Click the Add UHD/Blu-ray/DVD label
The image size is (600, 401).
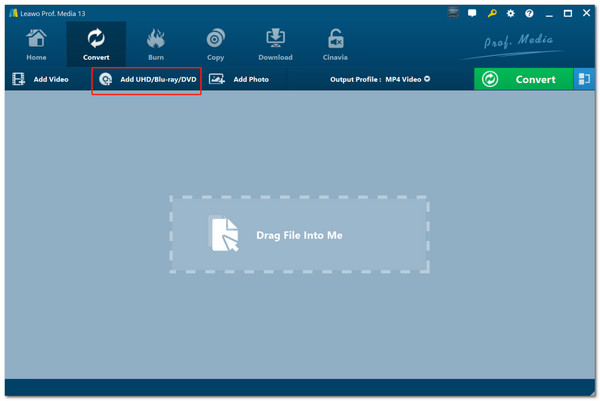tap(158, 79)
